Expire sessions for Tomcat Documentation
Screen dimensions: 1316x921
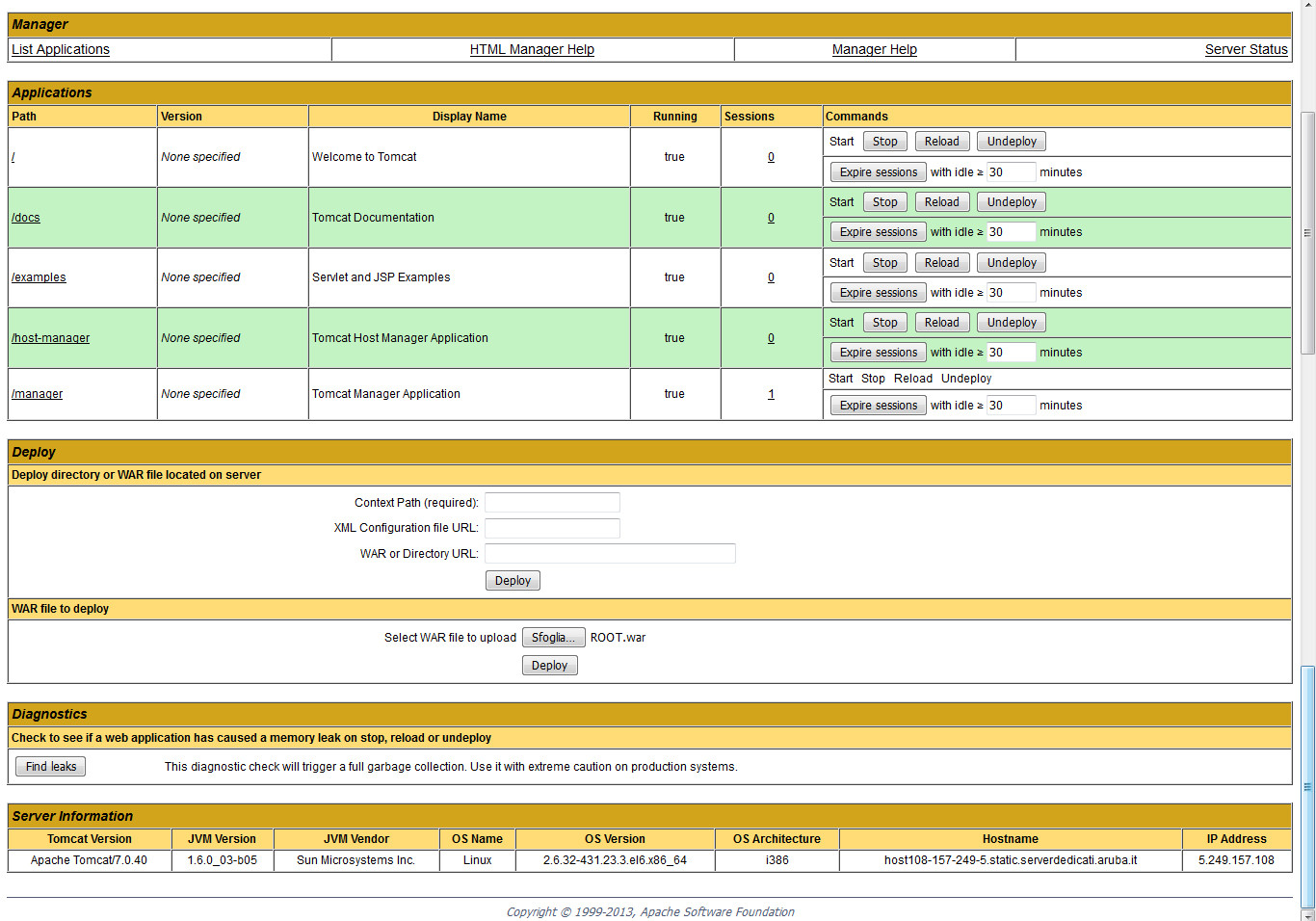pos(879,232)
